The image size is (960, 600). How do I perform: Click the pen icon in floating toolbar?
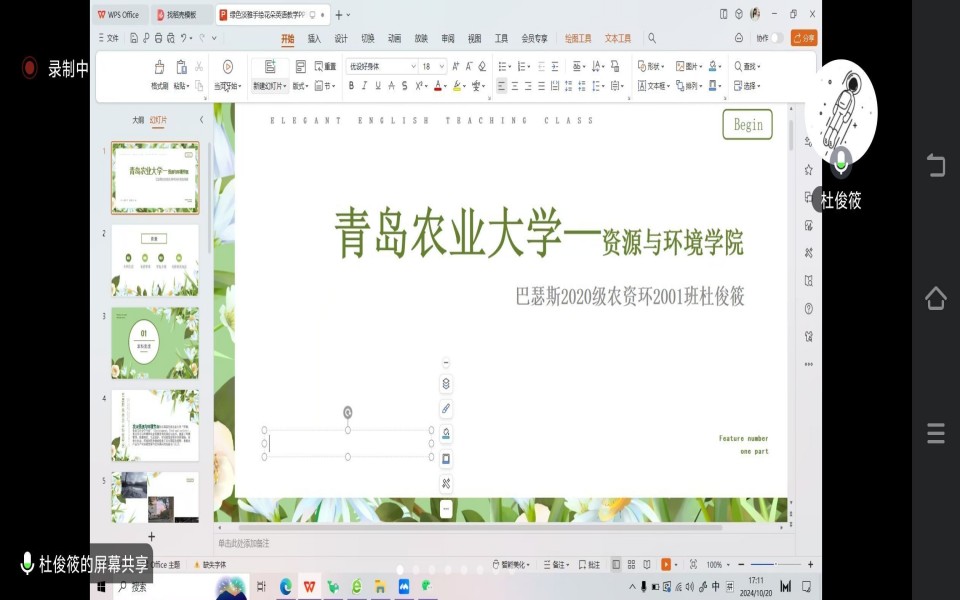[x=446, y=409]
